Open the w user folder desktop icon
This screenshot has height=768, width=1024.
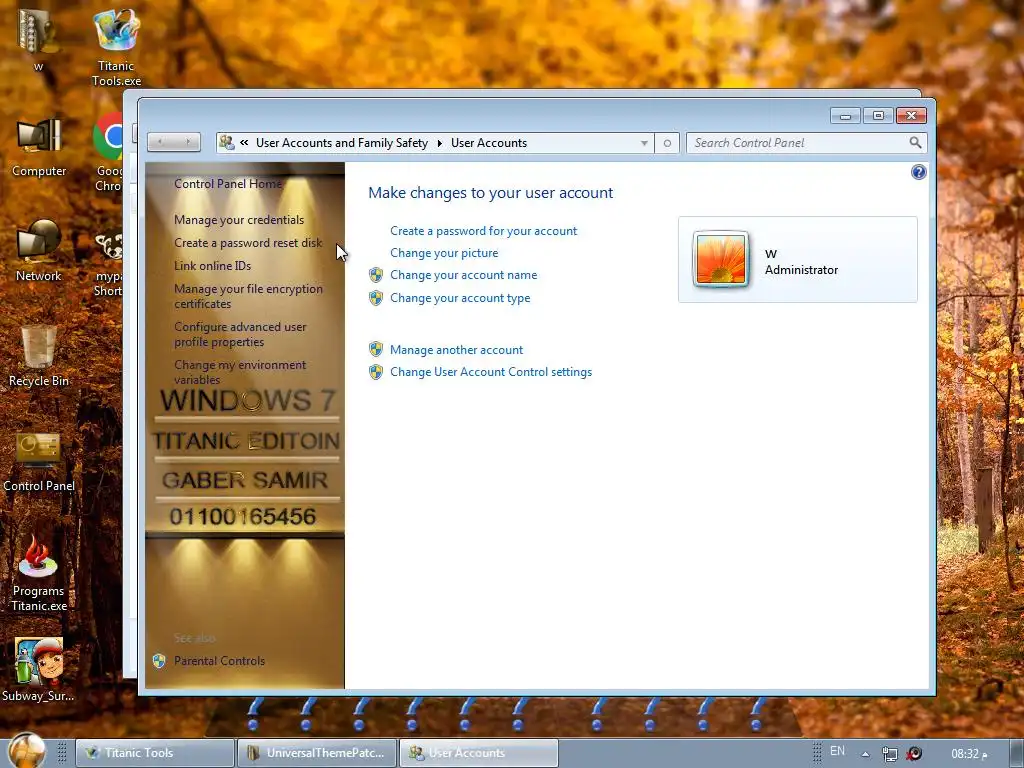click(x=38, y=39)
